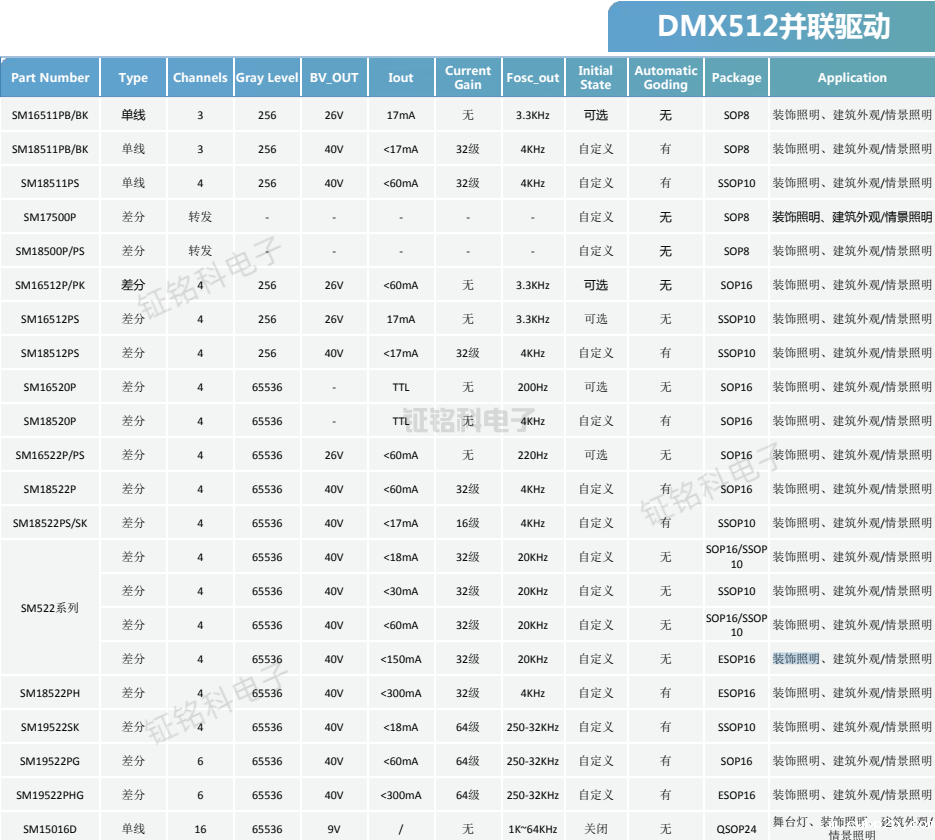The height and width of the screenshot is (840, 935).
Task: Click the Fosc_out column header
Action: 533,77
